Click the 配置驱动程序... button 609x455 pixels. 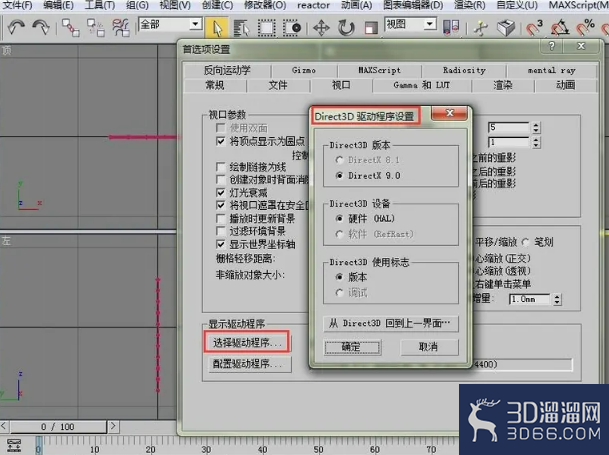[250, 364]
